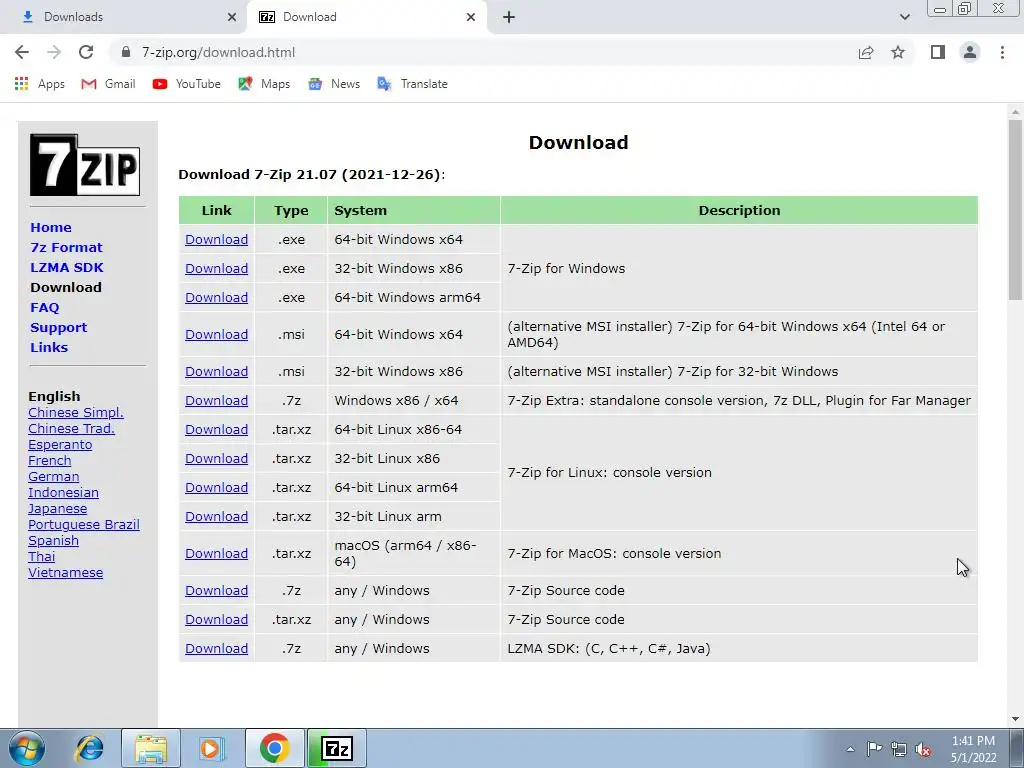Download the .exe for 32-bit Windows x86
This screenshot has width=1024, height=768.
pos(216,268)
